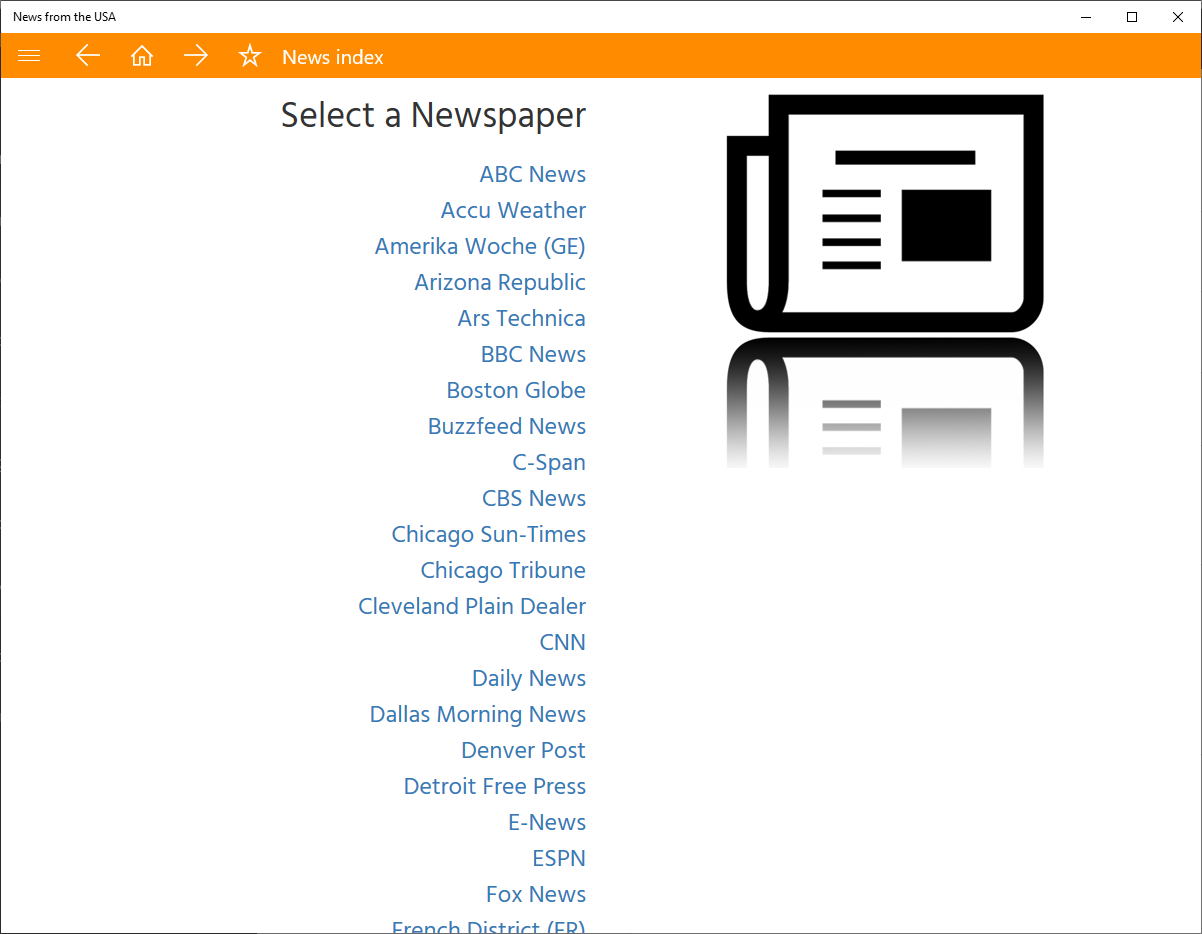Open ABC News

pos(532,174)
